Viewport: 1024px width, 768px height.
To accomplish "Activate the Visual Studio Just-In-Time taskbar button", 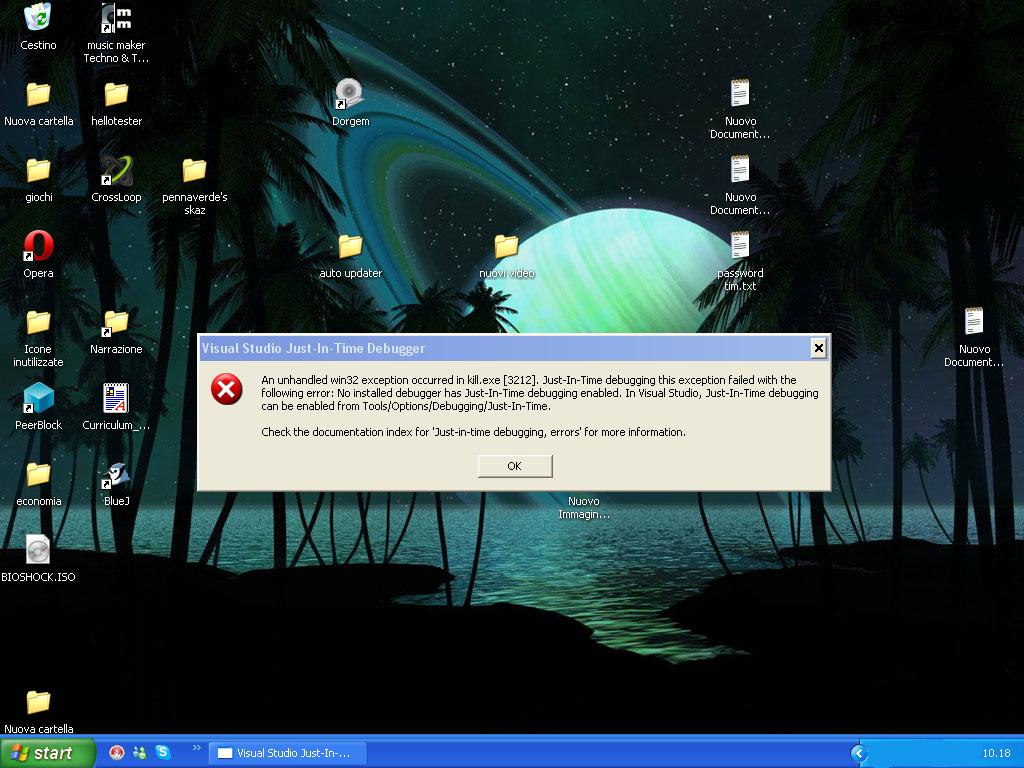I will [x=287, y=753].
